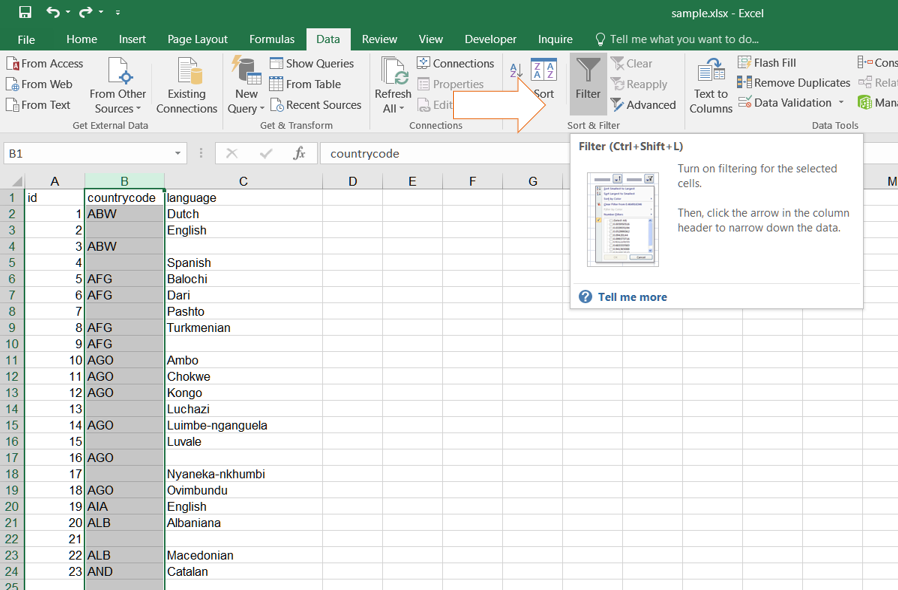Open the Page Layout tab
The height and width of the screenshot is (590, 898).
(x=197, y=39)
